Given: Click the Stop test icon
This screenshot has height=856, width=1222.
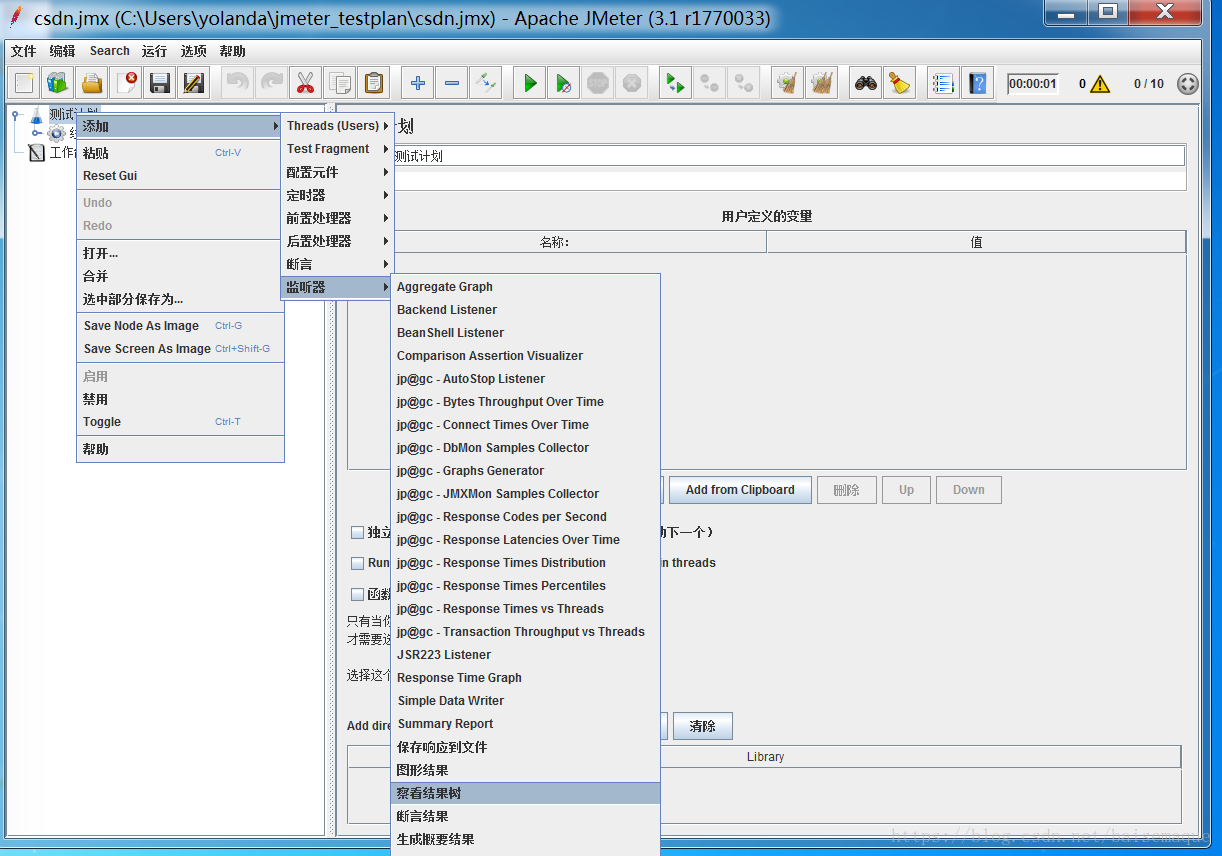Looking at the screenshot, I should (x=598, y=83).
